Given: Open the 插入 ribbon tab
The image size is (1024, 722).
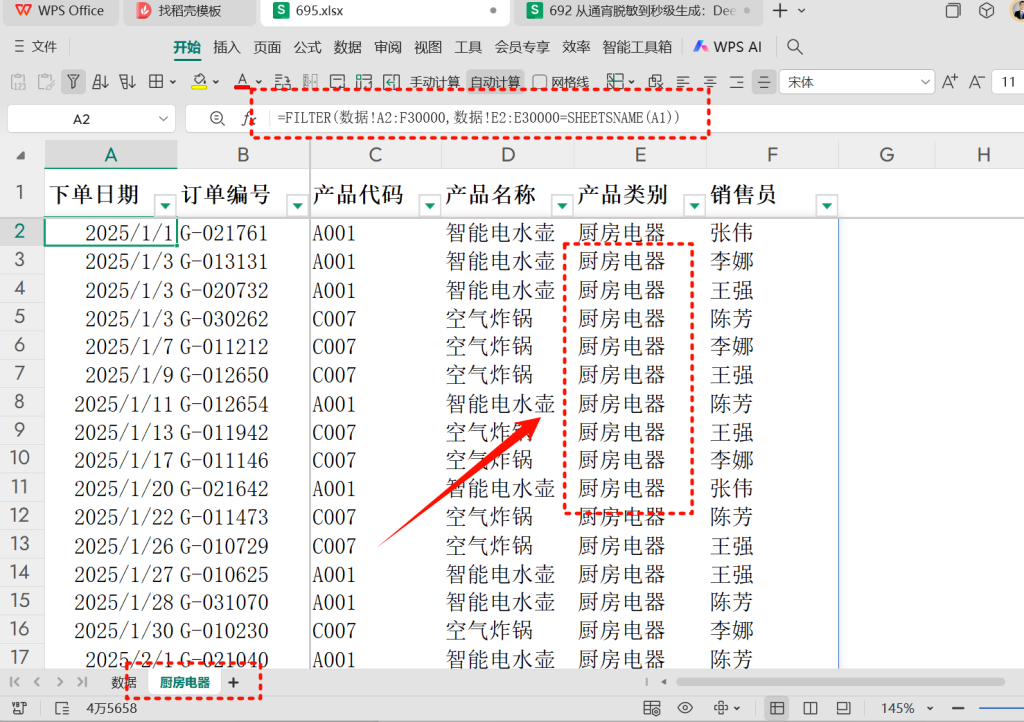Looking at the screenshot, I should [x=227, y=47].
